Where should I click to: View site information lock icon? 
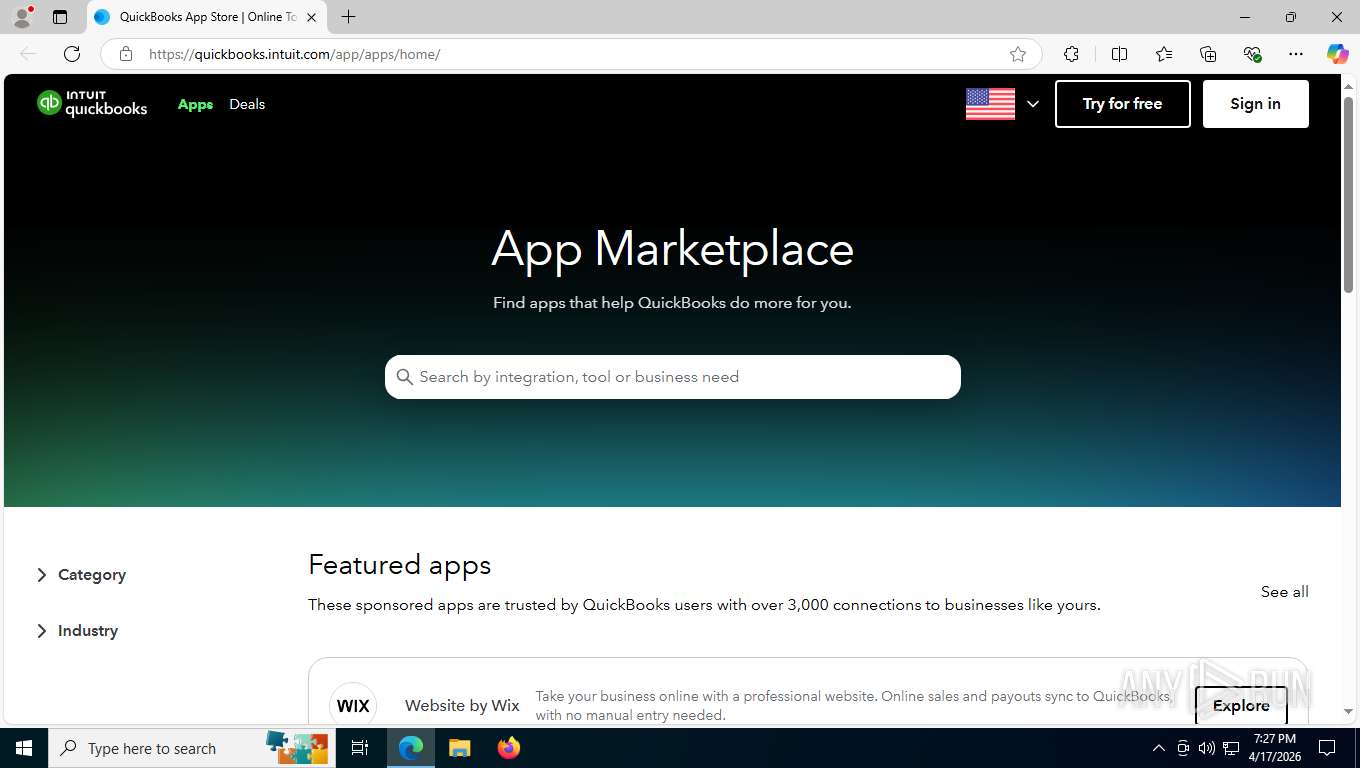[126, 54]
